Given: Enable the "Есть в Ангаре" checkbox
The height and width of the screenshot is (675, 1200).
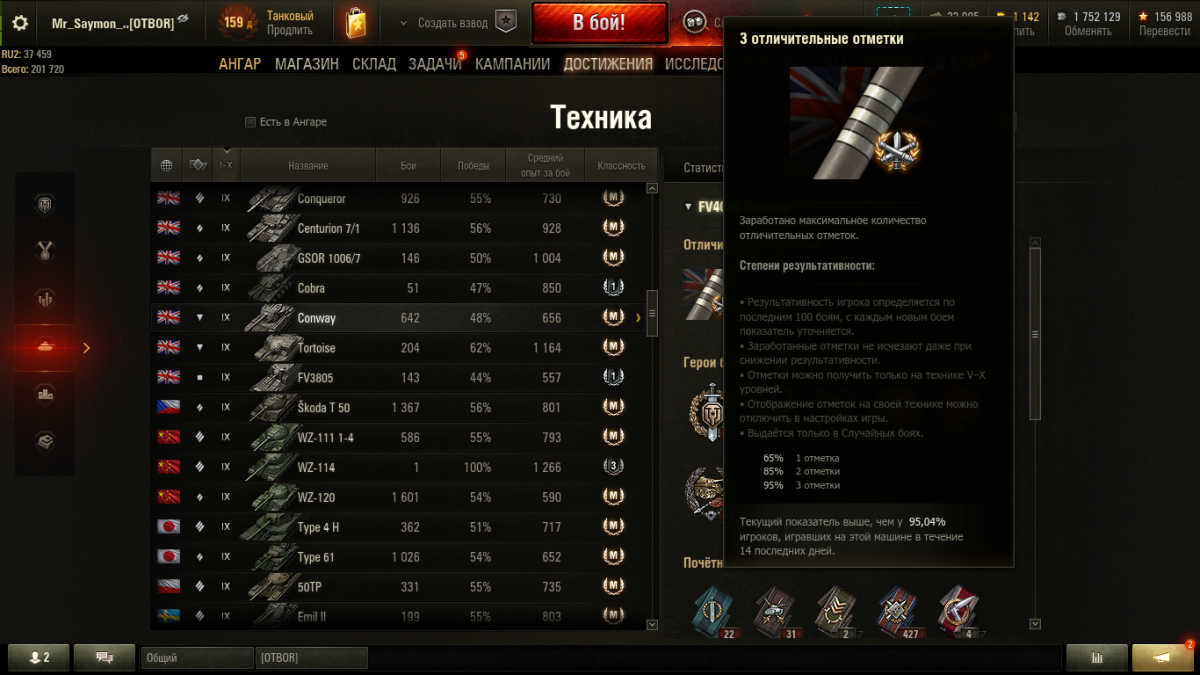Looking at the screenshot, I should (250, 122).
